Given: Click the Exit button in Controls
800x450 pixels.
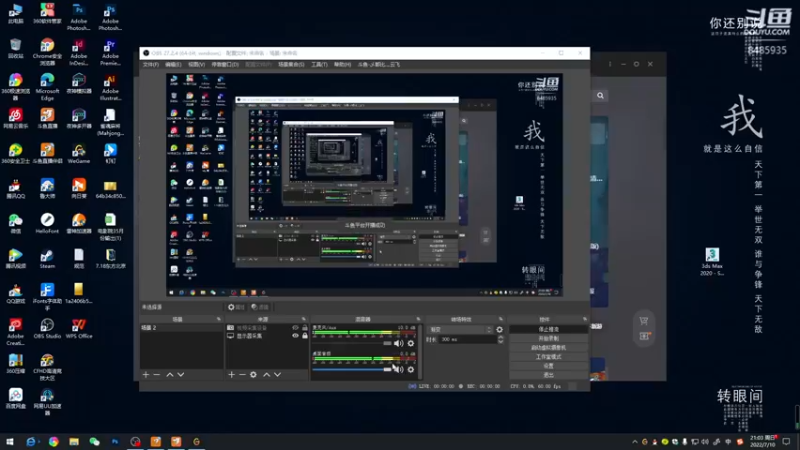Looking at the screenshot, I should tap(548, 375).
